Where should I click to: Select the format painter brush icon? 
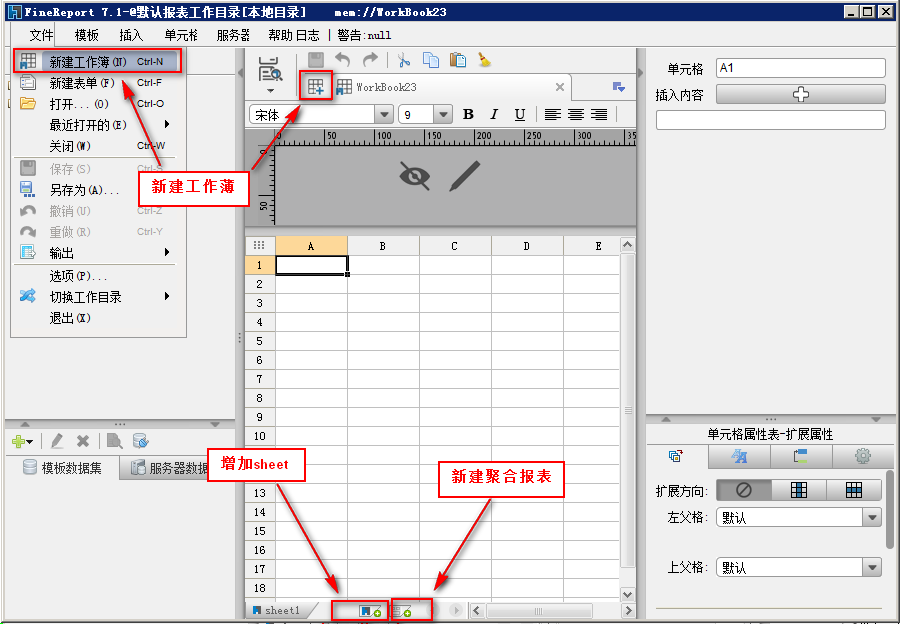(x=484, y=60)
